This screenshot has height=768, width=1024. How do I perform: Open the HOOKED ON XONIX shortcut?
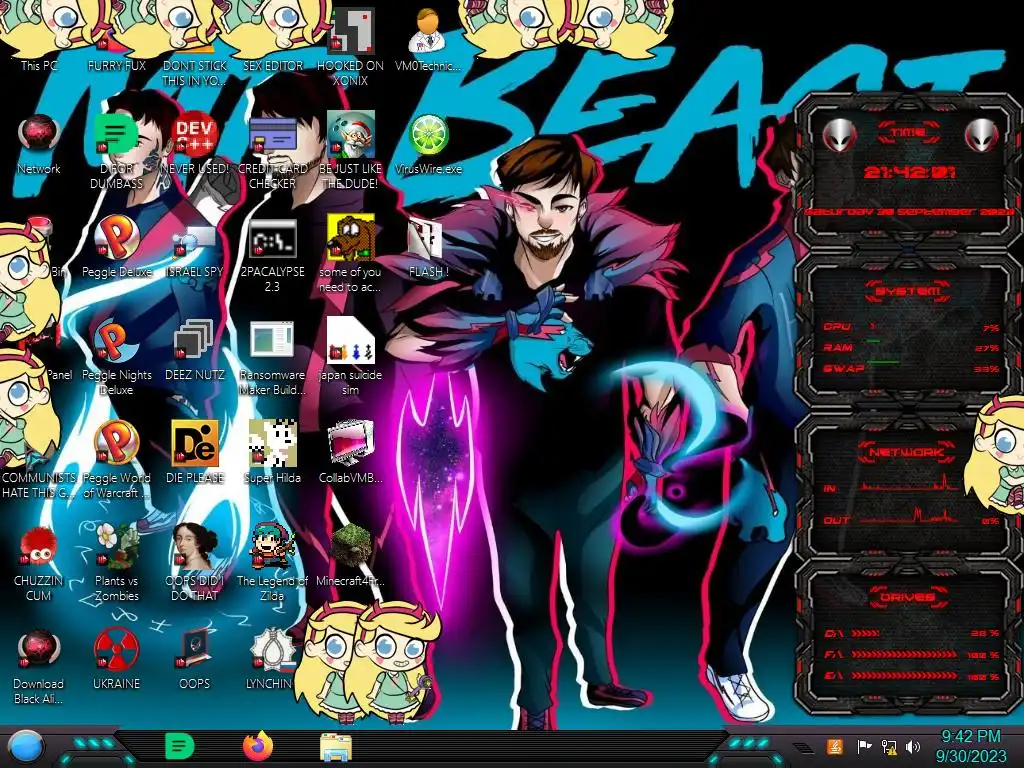click(x=351, y=47)
